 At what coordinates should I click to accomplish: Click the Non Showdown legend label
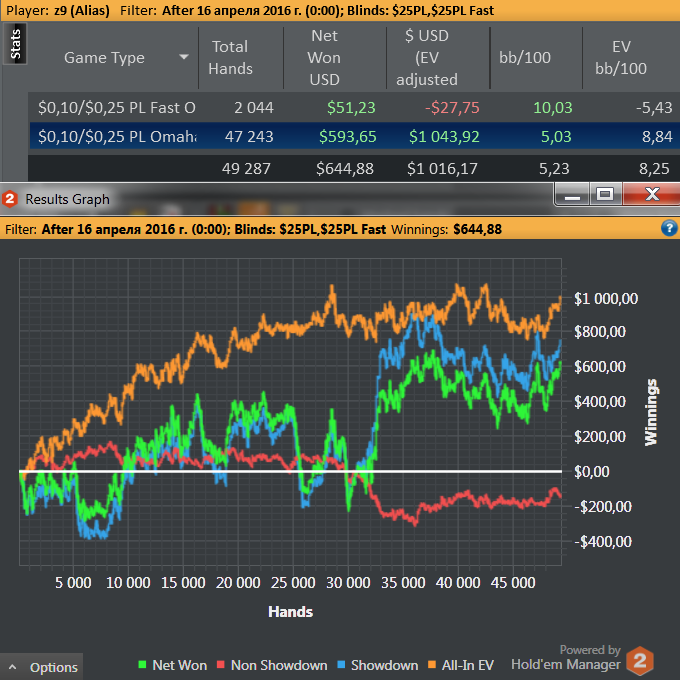tap(279, 665)
